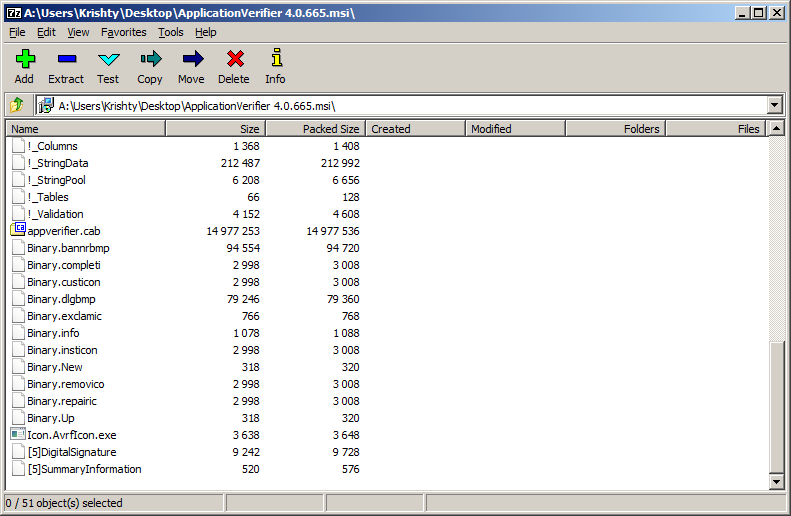Click the scrollbar down arrow
This screenshot has height=516, width=791.
pos(776,482)
